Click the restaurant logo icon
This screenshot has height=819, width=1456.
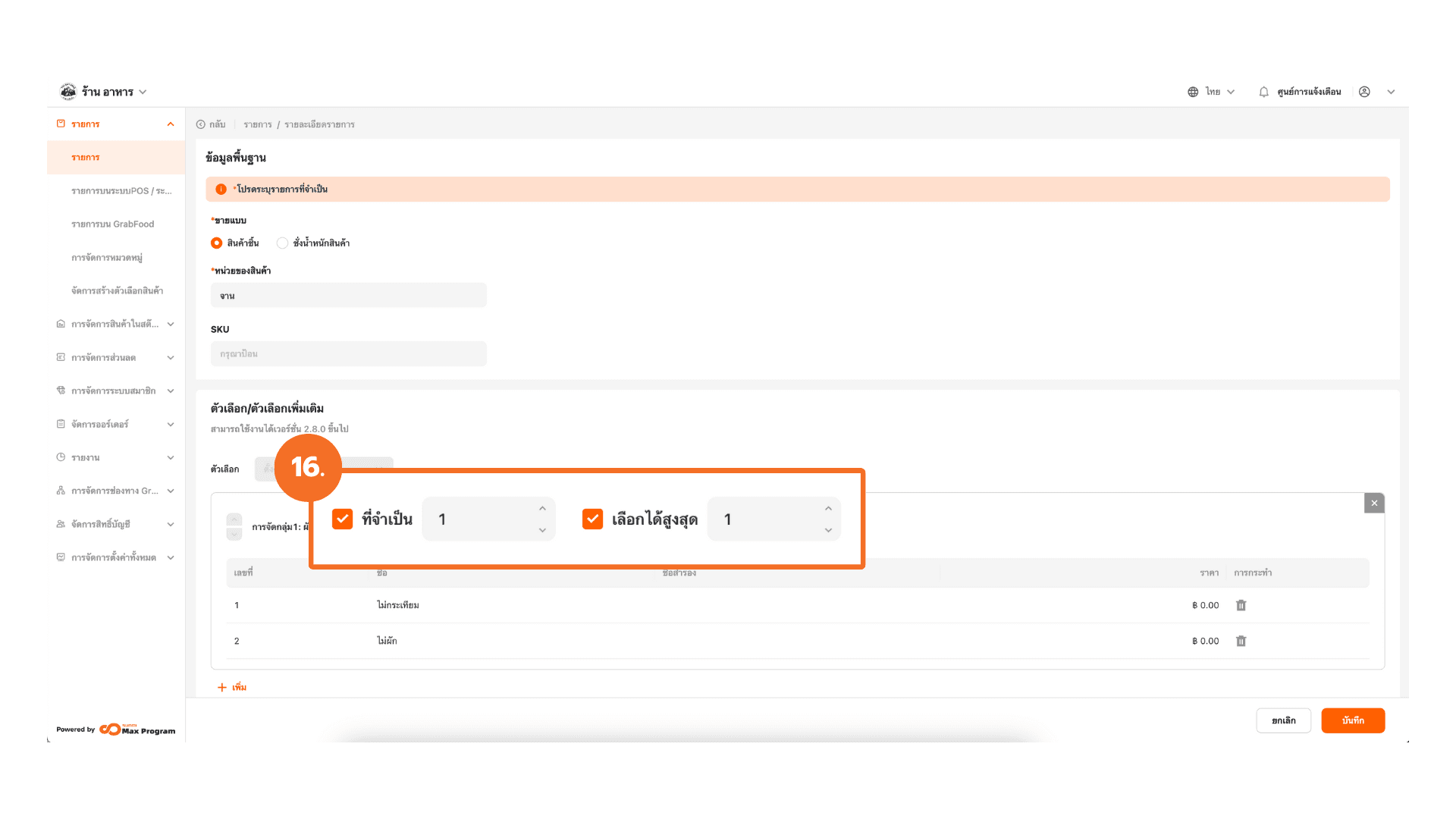click(x=68, y=92)
